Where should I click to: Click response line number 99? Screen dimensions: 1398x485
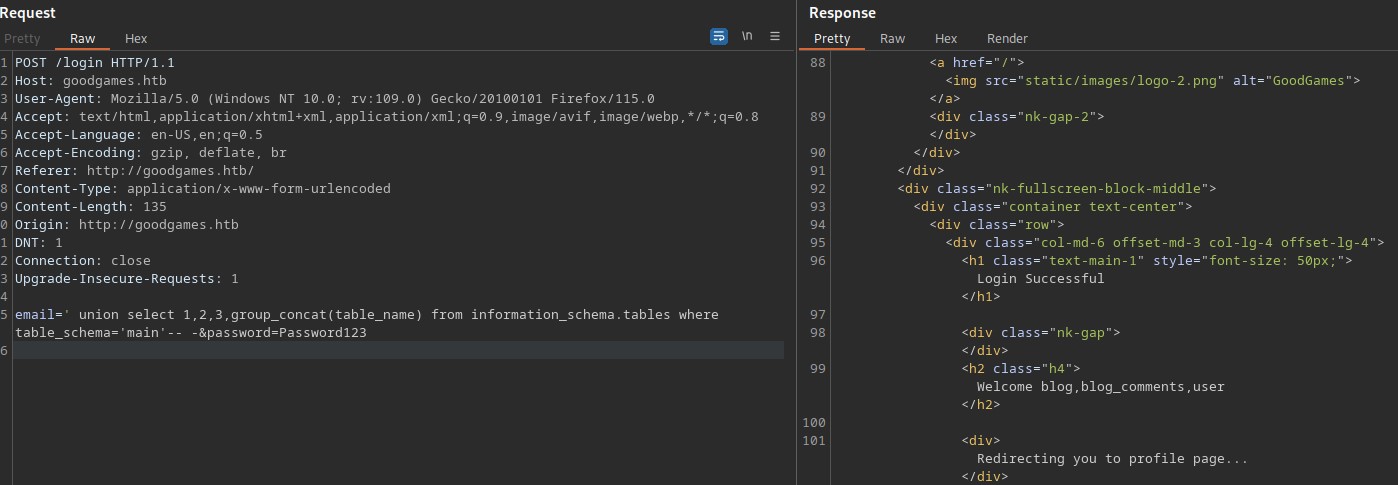817,368
